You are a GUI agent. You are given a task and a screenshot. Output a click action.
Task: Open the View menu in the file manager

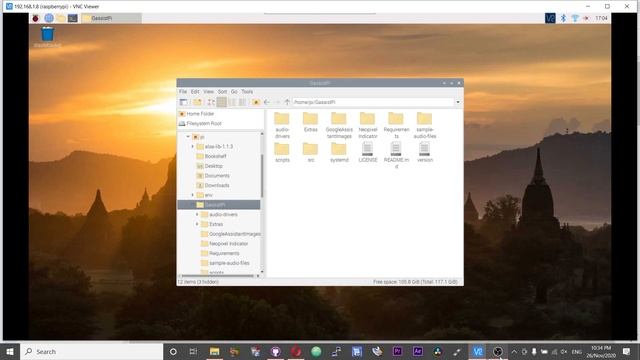209,92
